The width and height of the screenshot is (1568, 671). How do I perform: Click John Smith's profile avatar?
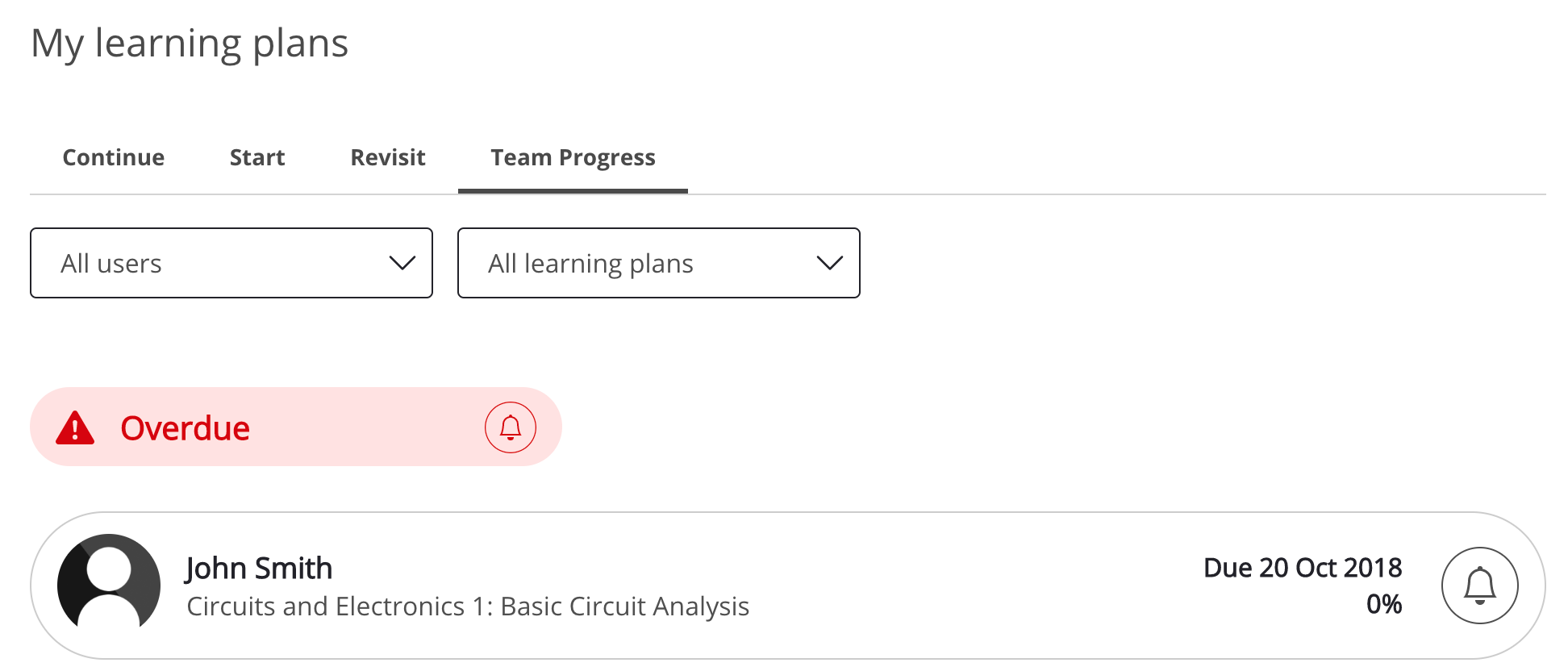coord(109,586)
